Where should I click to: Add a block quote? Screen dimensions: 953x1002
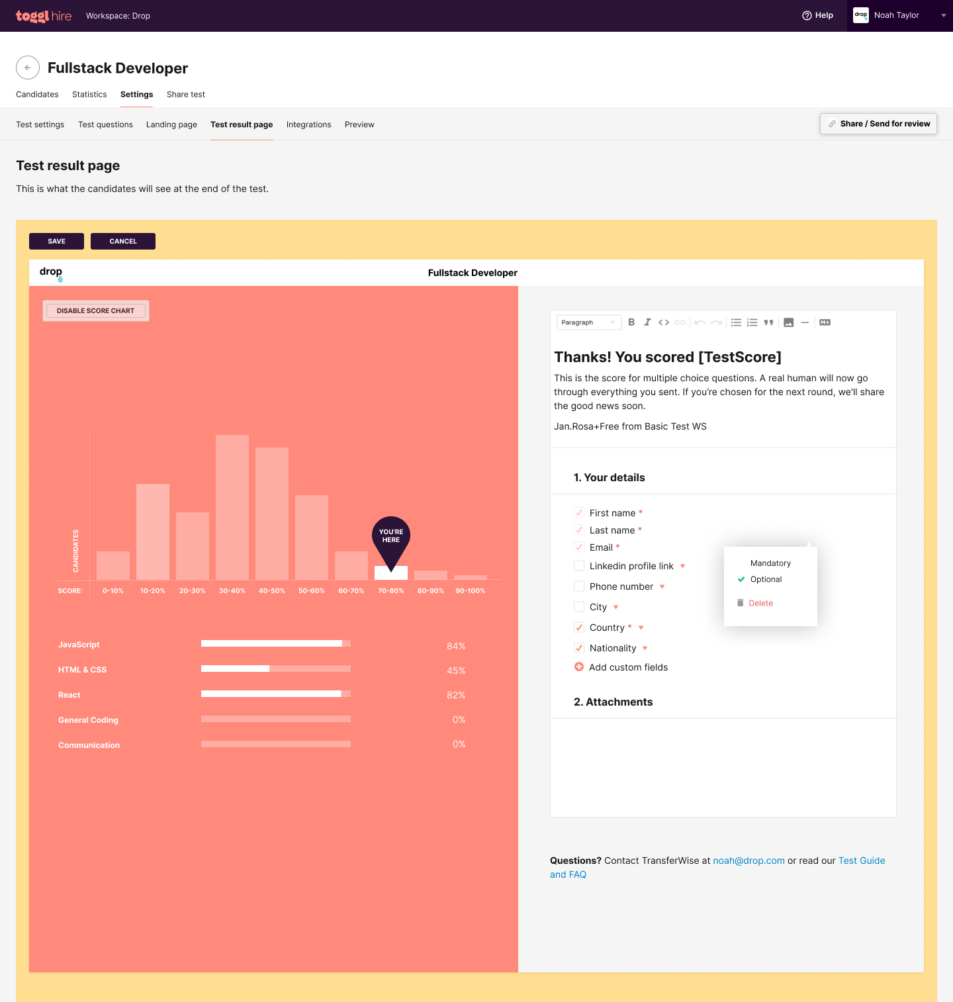[x=768, y=322]
